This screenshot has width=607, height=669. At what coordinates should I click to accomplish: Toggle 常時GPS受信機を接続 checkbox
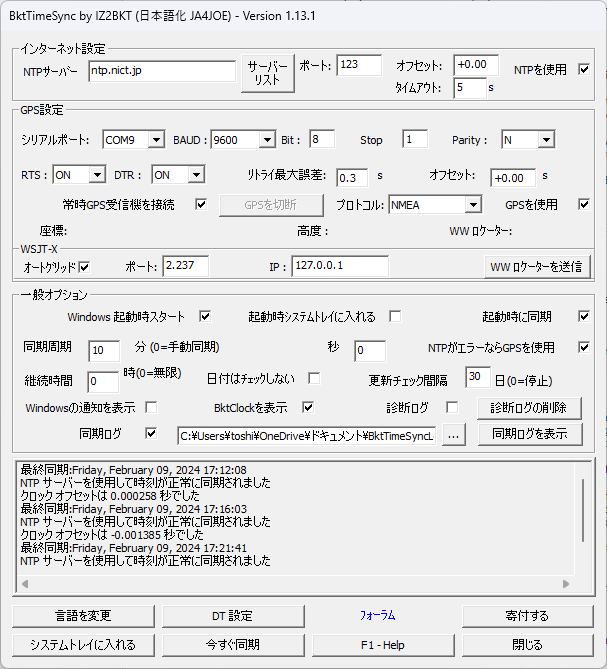coord(201,204)
